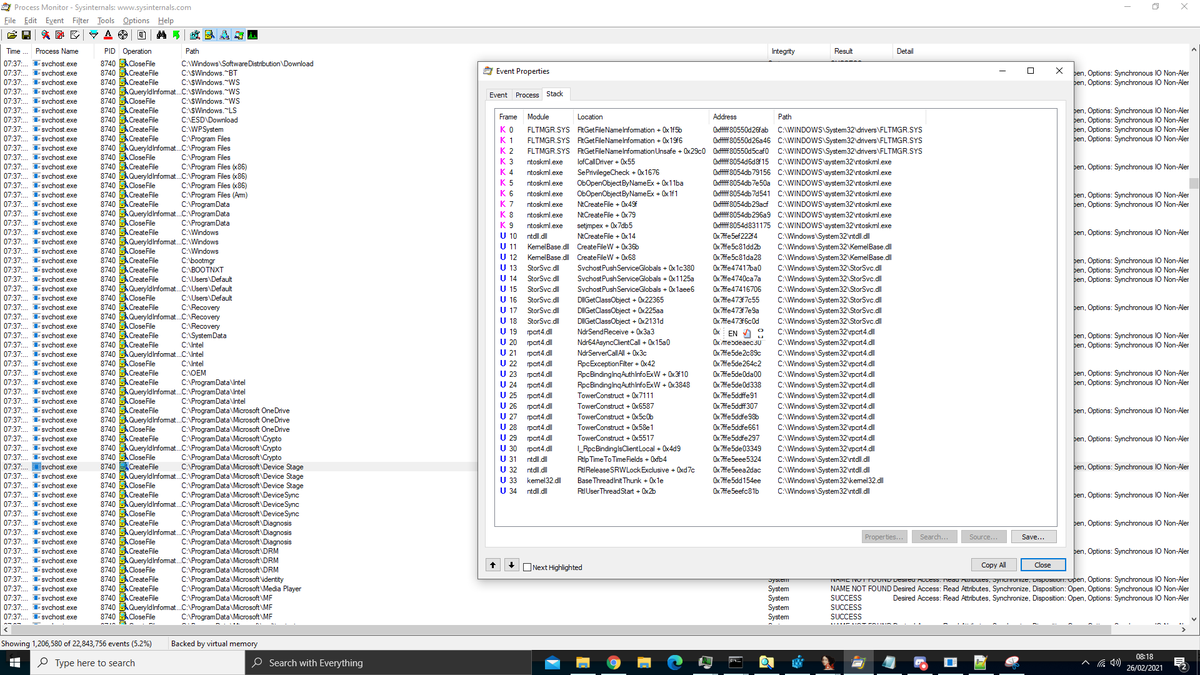Image resolution: width=1200 pixels, height=675 pixels.
Task: Open Microsoft Edge from taskbar
Action: point(674,662)
